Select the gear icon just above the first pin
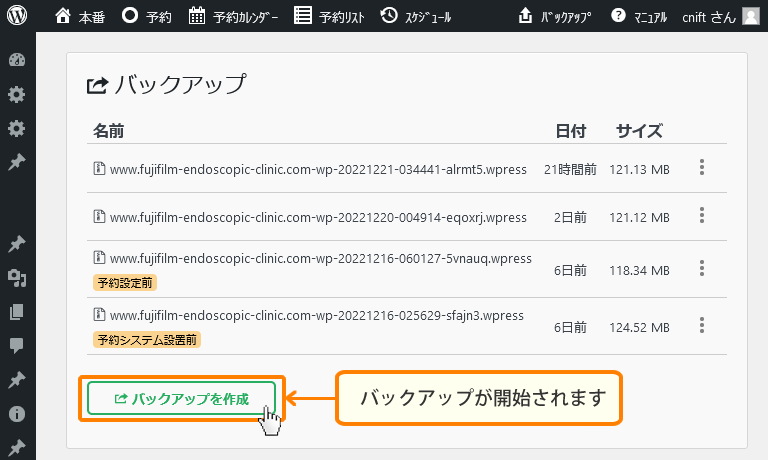The width and height of the screenshot is (768, 460). pos(17,128)
